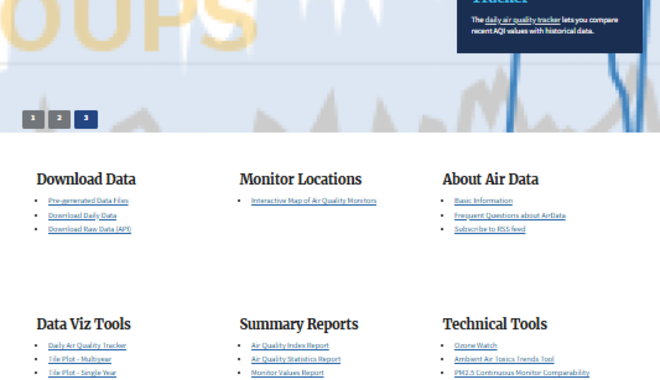The width and height of the screenshot is (660, 380).
Task: Select carousel slide 3 button
Action: pos(86,120)
